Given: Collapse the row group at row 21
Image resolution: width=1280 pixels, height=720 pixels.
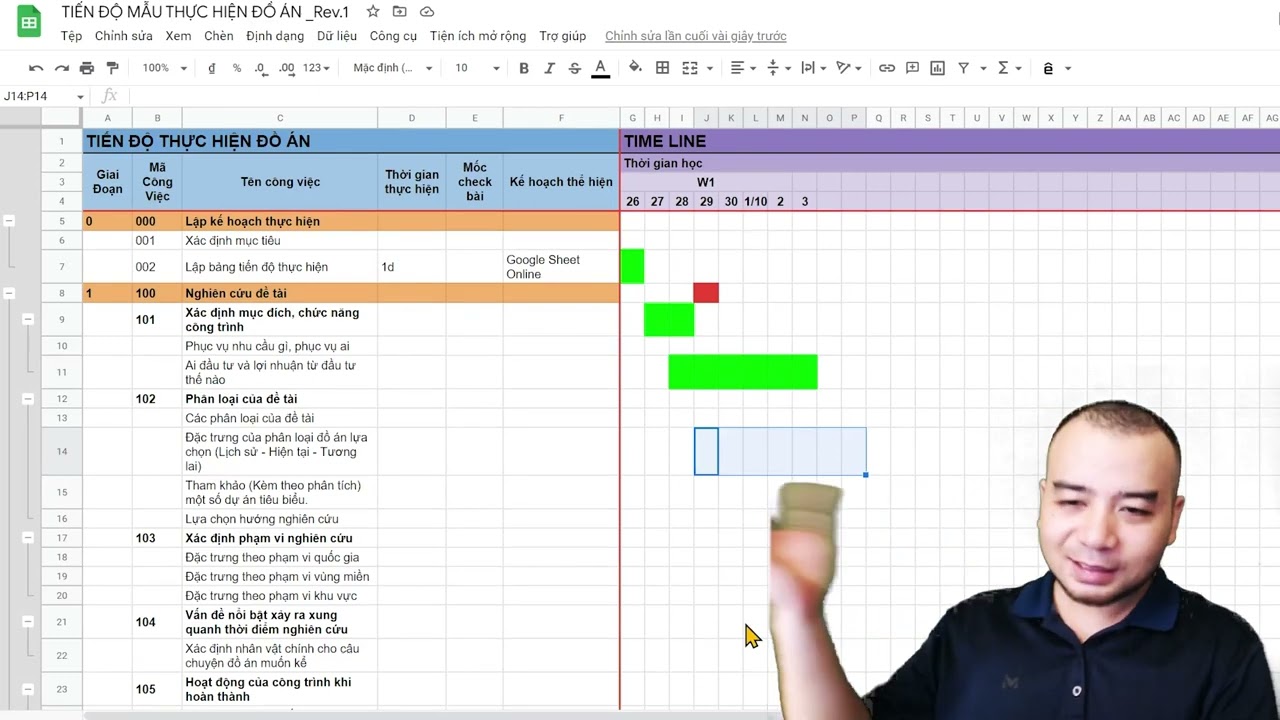Looking at the screenshot, I should 28,622.
